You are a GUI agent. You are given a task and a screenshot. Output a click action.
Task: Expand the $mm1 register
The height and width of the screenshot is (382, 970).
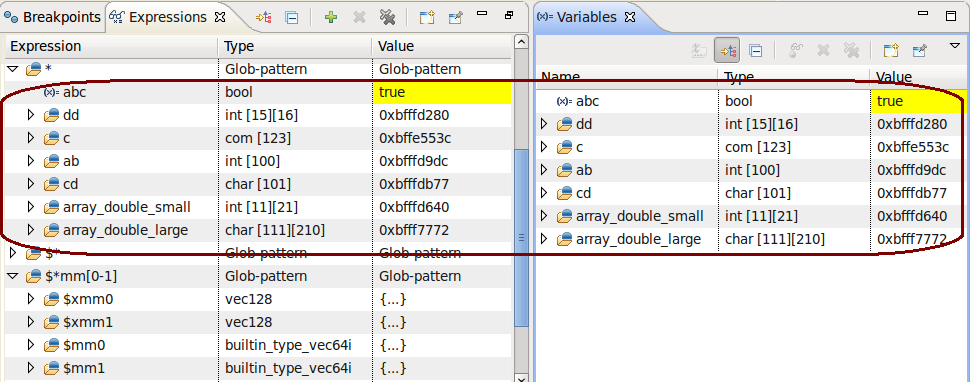pyautogui.click(x=31, y=368)
